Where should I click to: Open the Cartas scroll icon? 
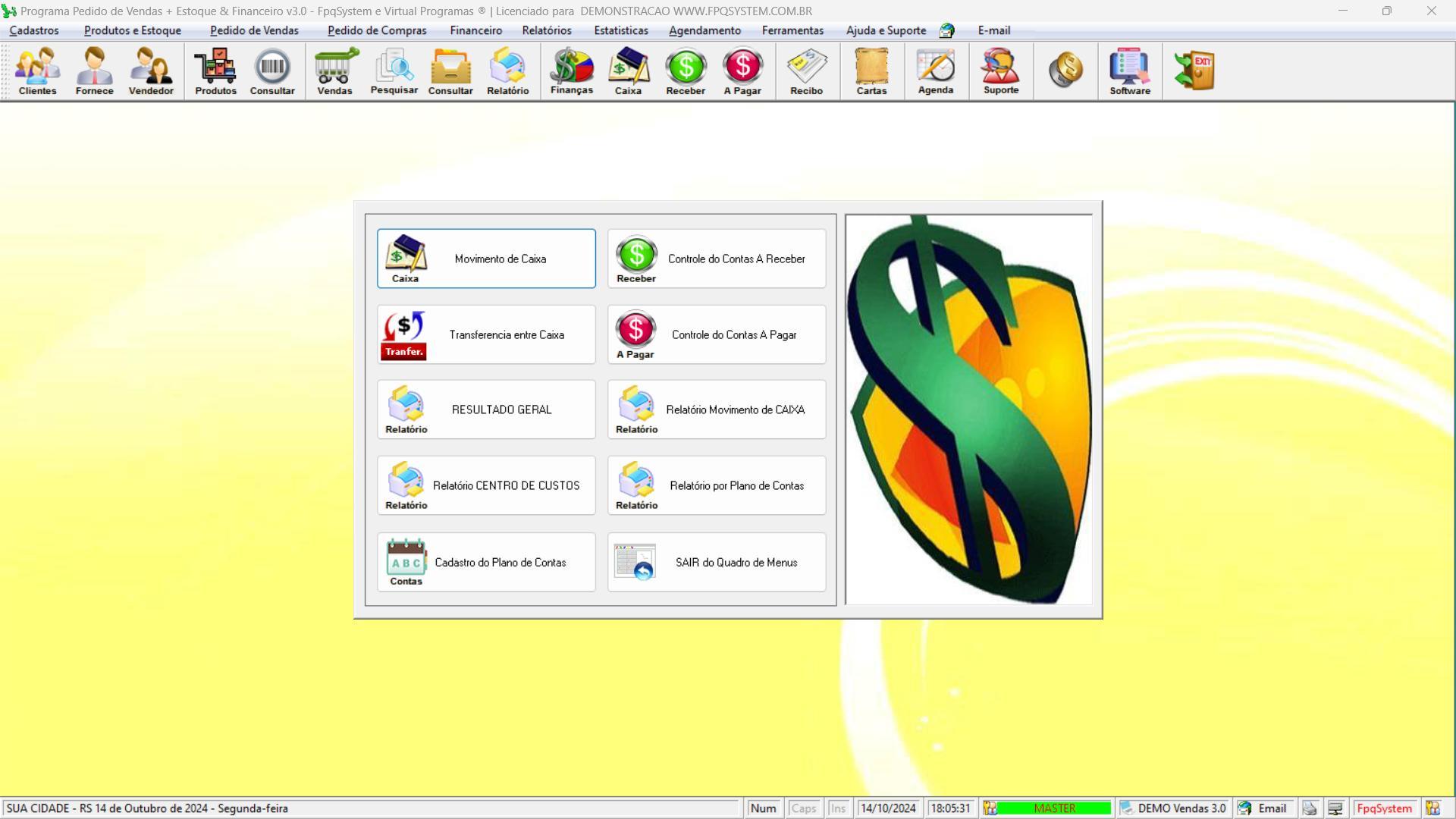(871, 71)
